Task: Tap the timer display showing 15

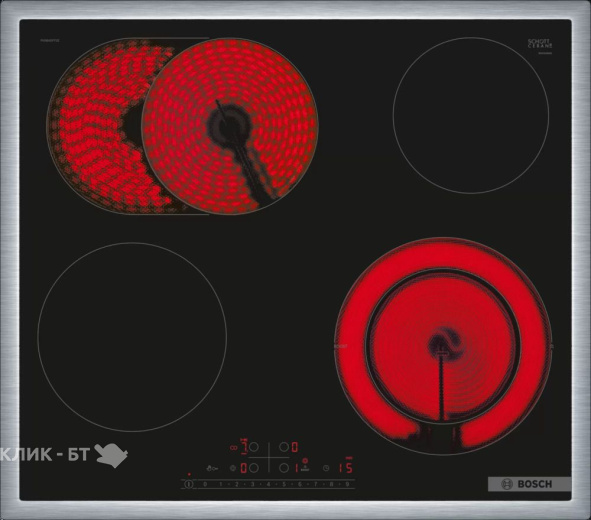Action: click(x=346, y=468)
